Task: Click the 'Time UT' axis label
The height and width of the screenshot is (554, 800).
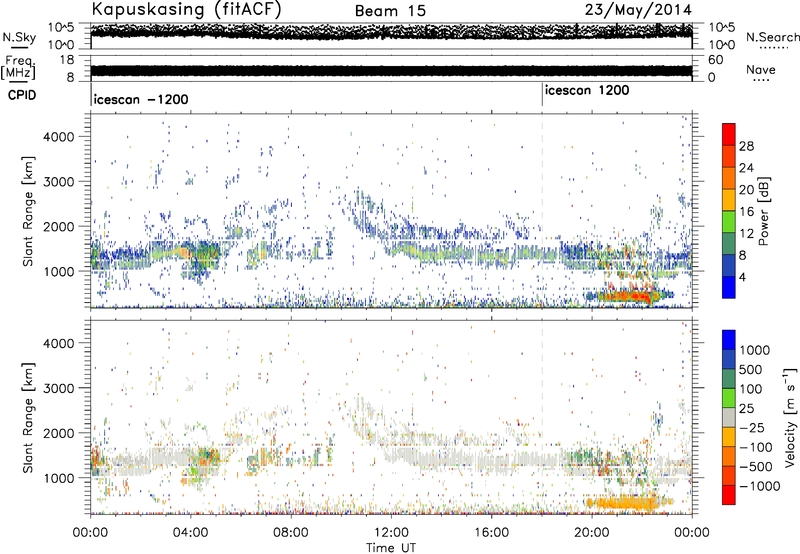Action: click(x=391, y=548)
